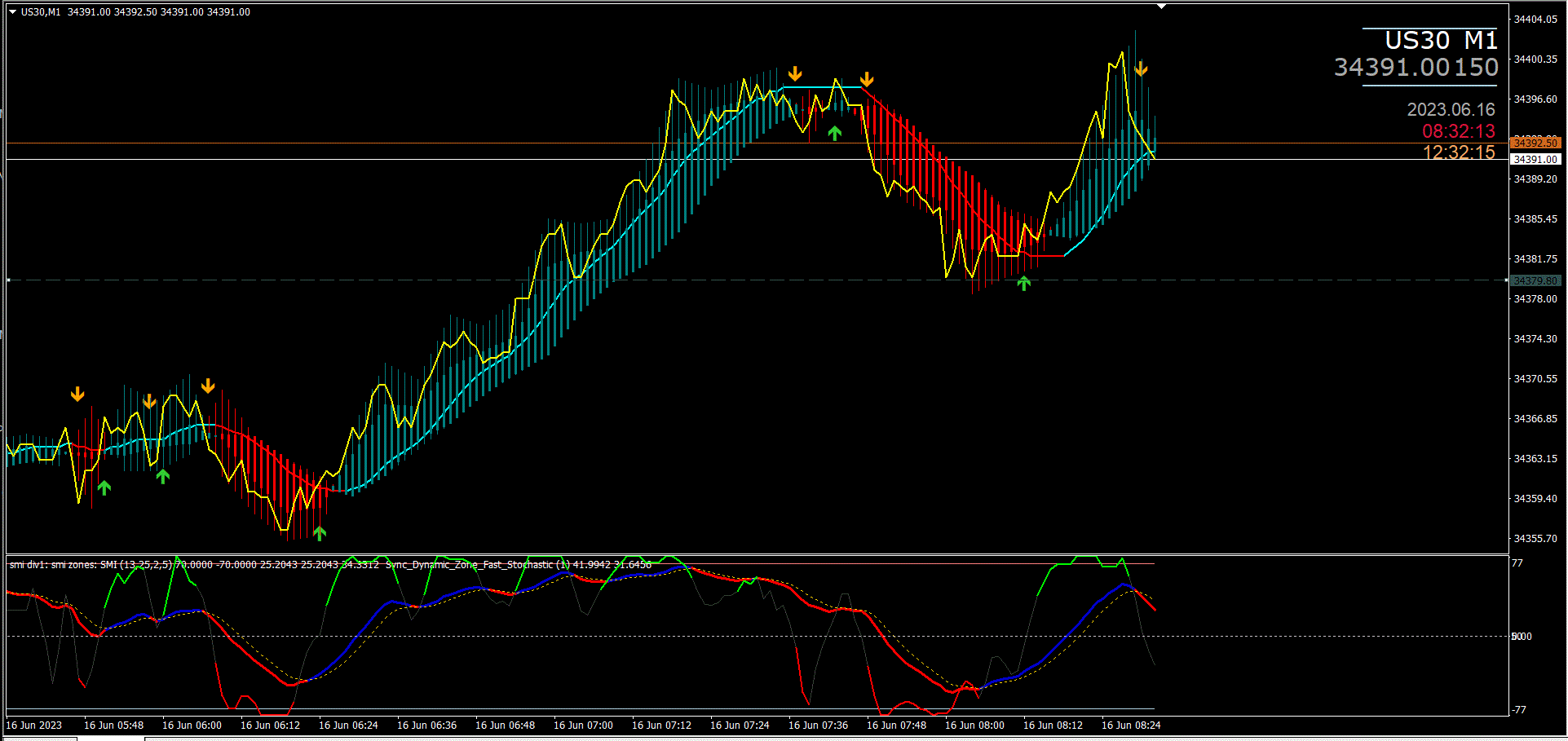Image resolution: width=1568 pixels, height=741 pixels.
Task: Select the first green up arrow near 05:48
Action: (x=104, y=487)
